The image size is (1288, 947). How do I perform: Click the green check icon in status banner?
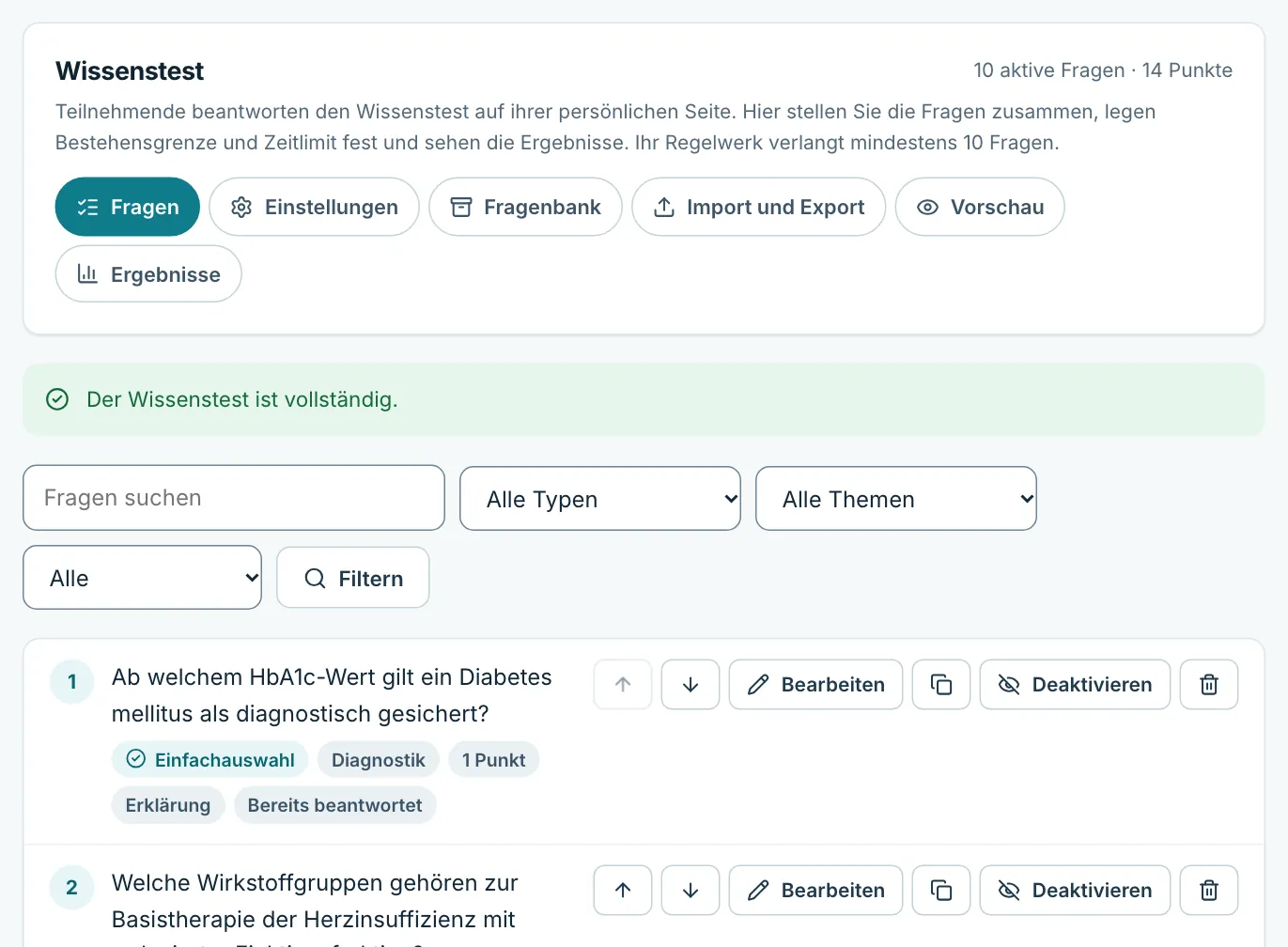click(57, 399)
